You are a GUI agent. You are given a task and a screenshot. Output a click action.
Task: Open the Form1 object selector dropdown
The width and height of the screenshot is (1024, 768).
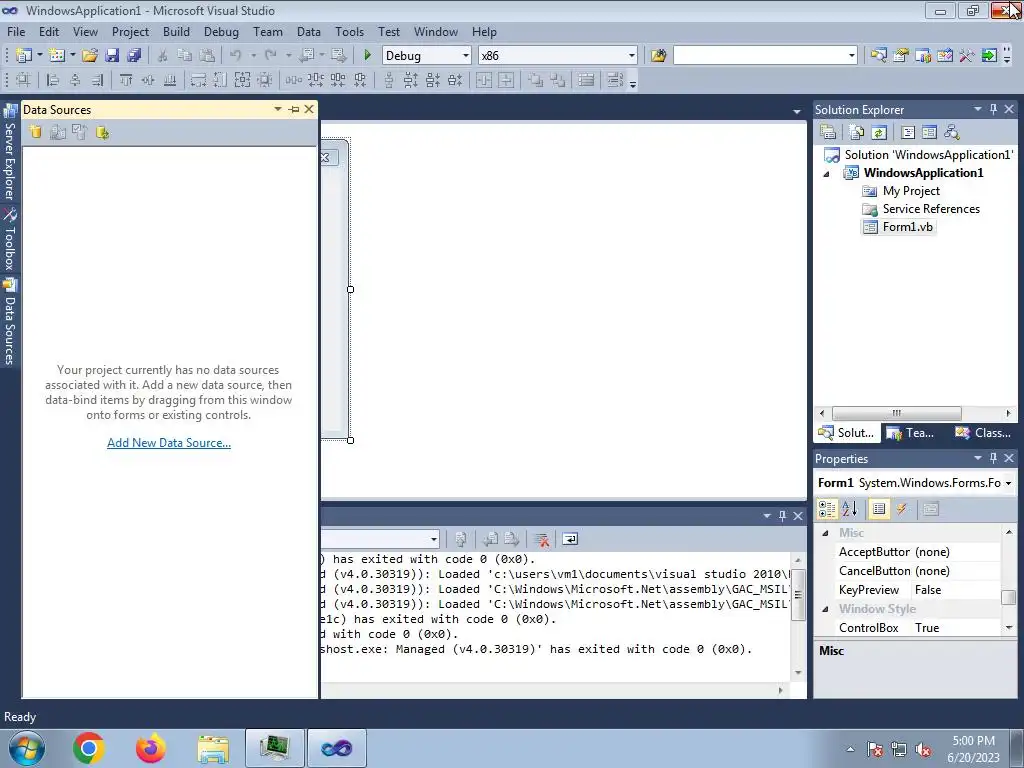[1008, 483]
